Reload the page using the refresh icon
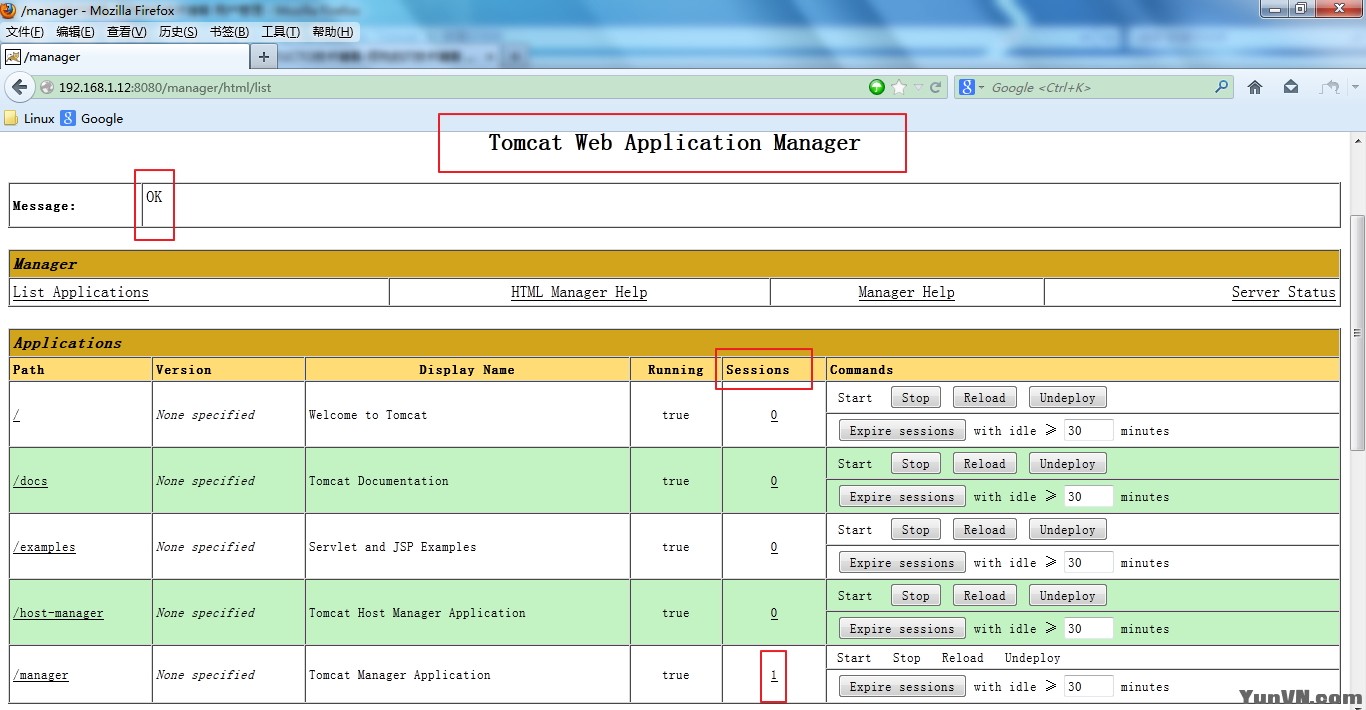Image resolution: width=1366 pixels, height=710 pixels. (x=936, y=87)
